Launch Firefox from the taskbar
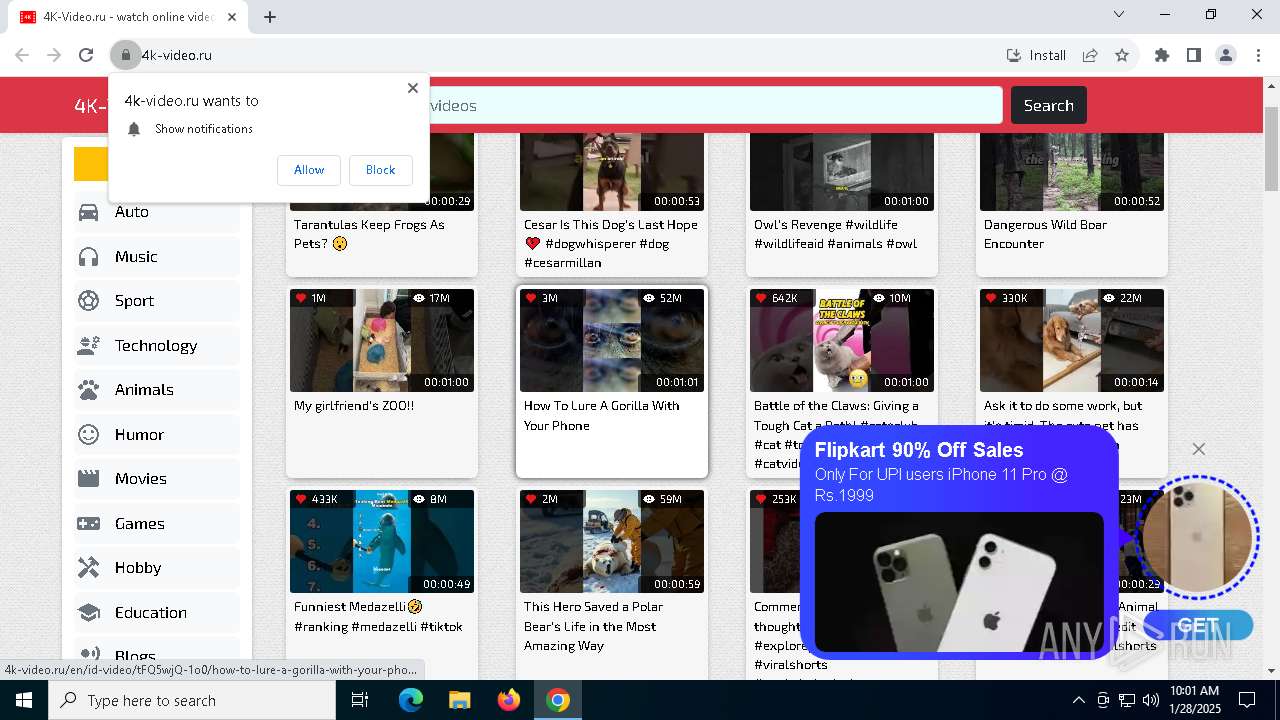1280x720 pixels. click(x=509, y=700)
